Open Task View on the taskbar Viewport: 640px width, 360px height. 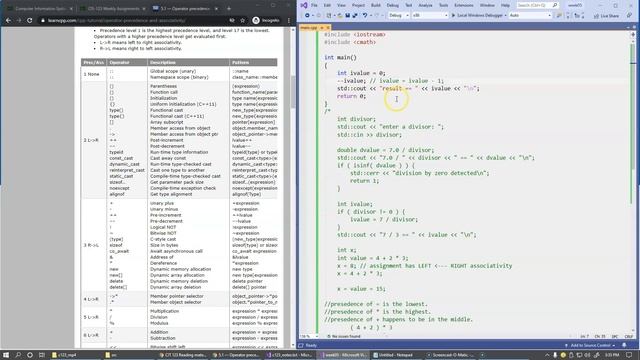point(42,355)
